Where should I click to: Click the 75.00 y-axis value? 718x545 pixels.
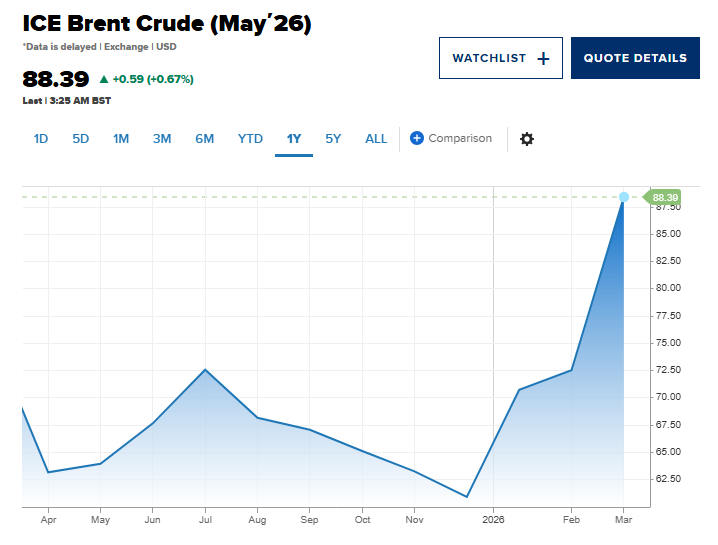coord(668,343)
